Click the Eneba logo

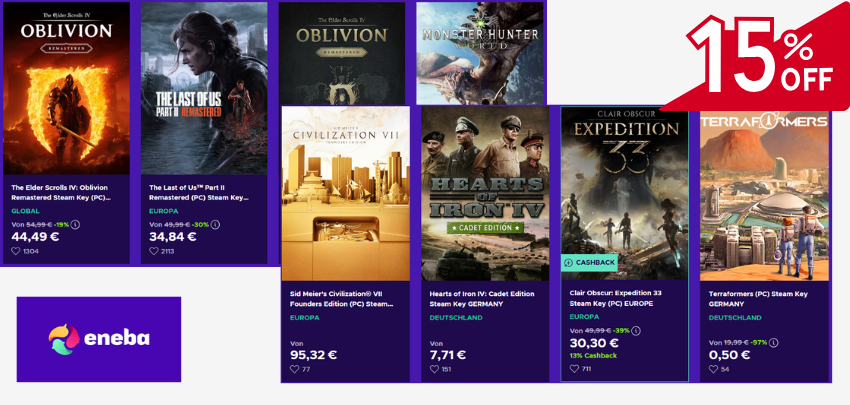point(99,338)
